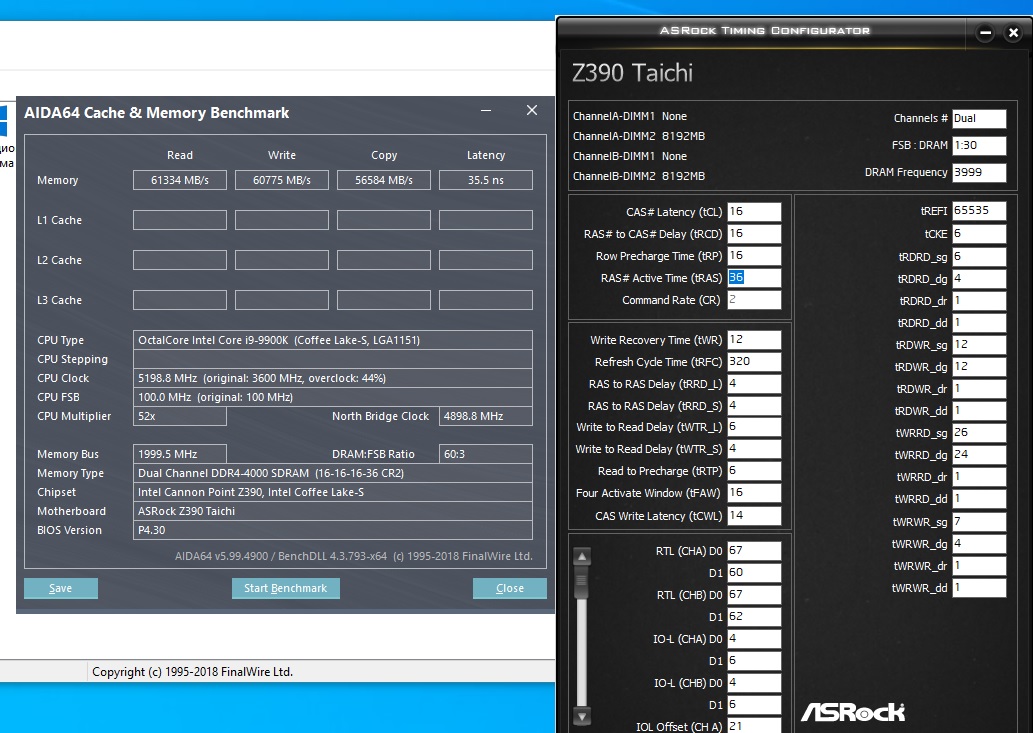Click the RAS# to CAS# Delay (tRCD) field
This screenshot has width=1033, height=733.
pos(754,233)
